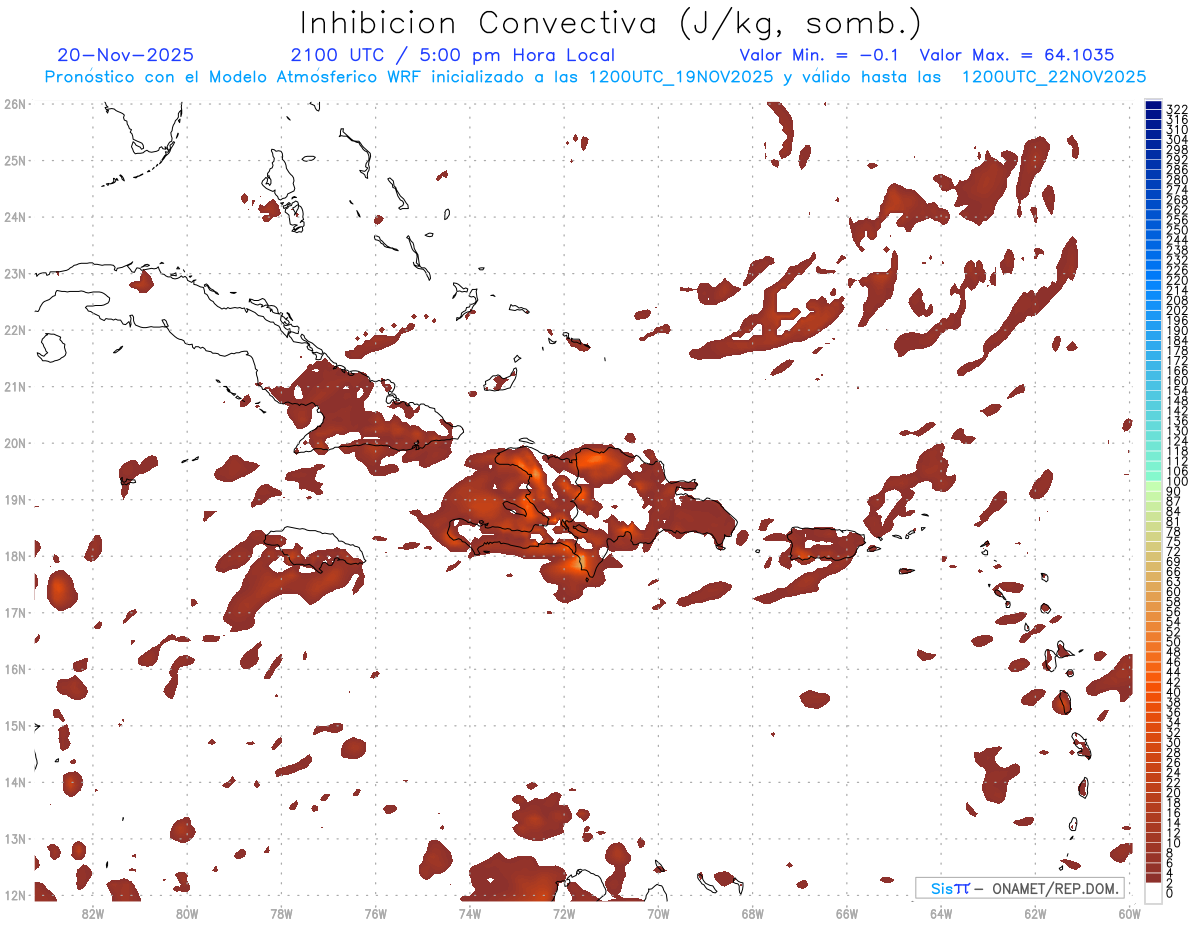The width and height of the screenshot is (1200, 927).
Task: Click the darkest blue swatch at the colorbar top
Action: pyautogui.click(x=1154, y=107)
